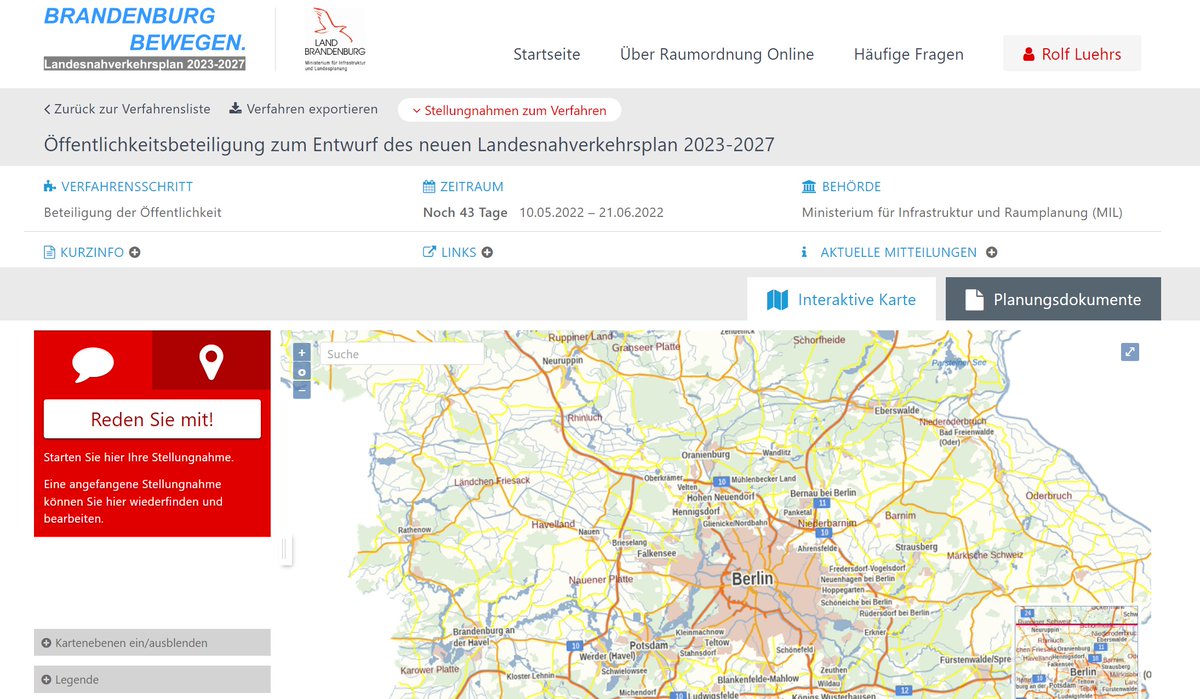Click the Suche map search field

tap(402, 354)
